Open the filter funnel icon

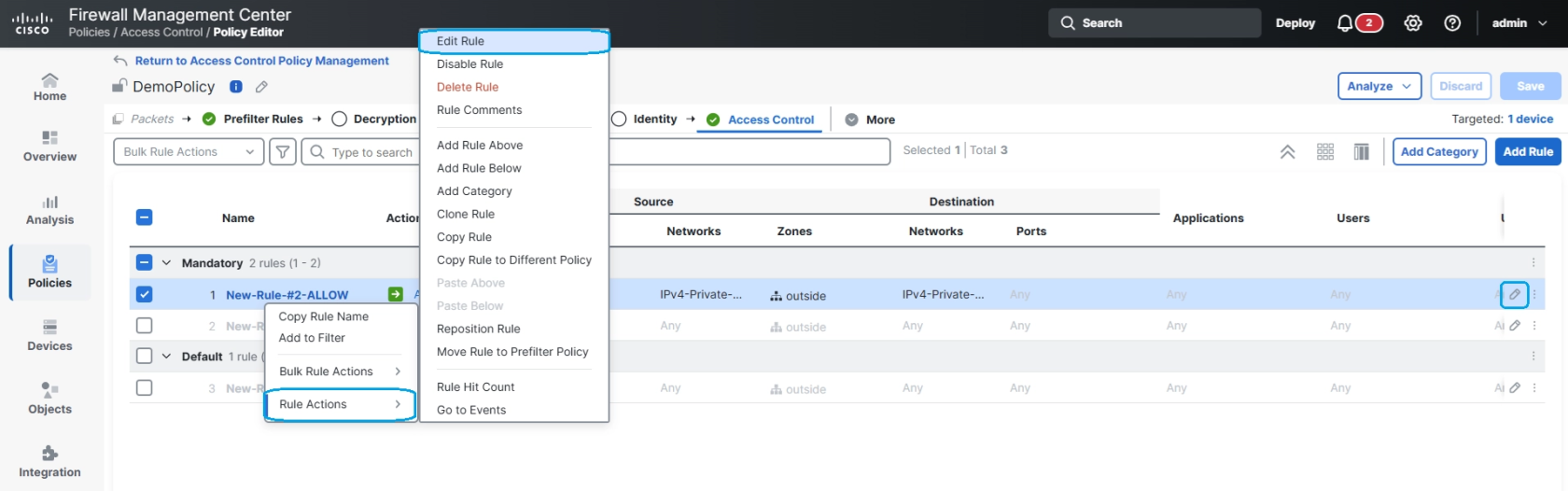tap(282, 151)
